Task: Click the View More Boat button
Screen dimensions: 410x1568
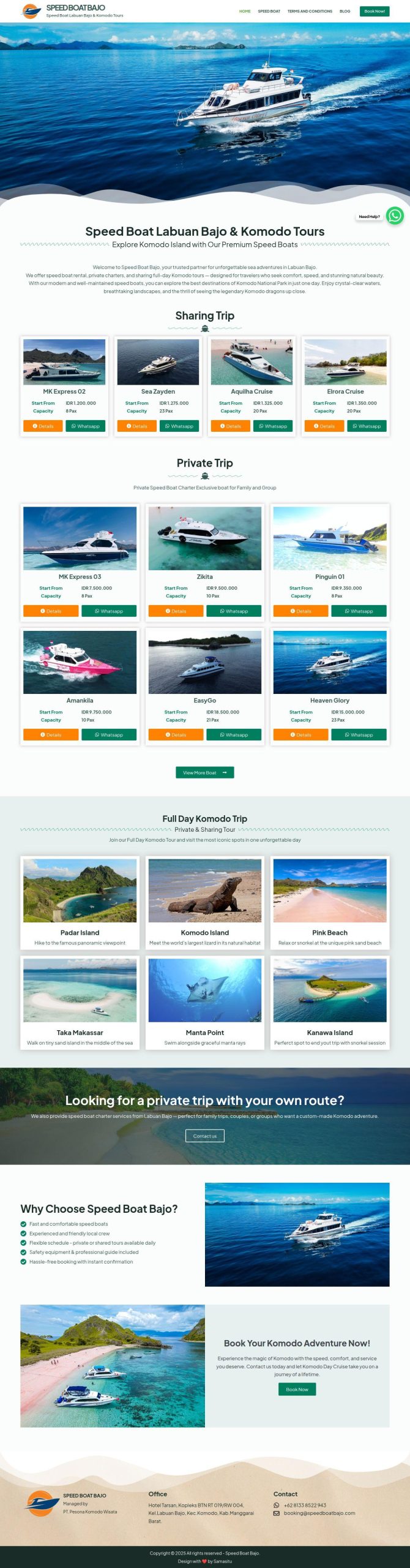Action: (205, 772)
